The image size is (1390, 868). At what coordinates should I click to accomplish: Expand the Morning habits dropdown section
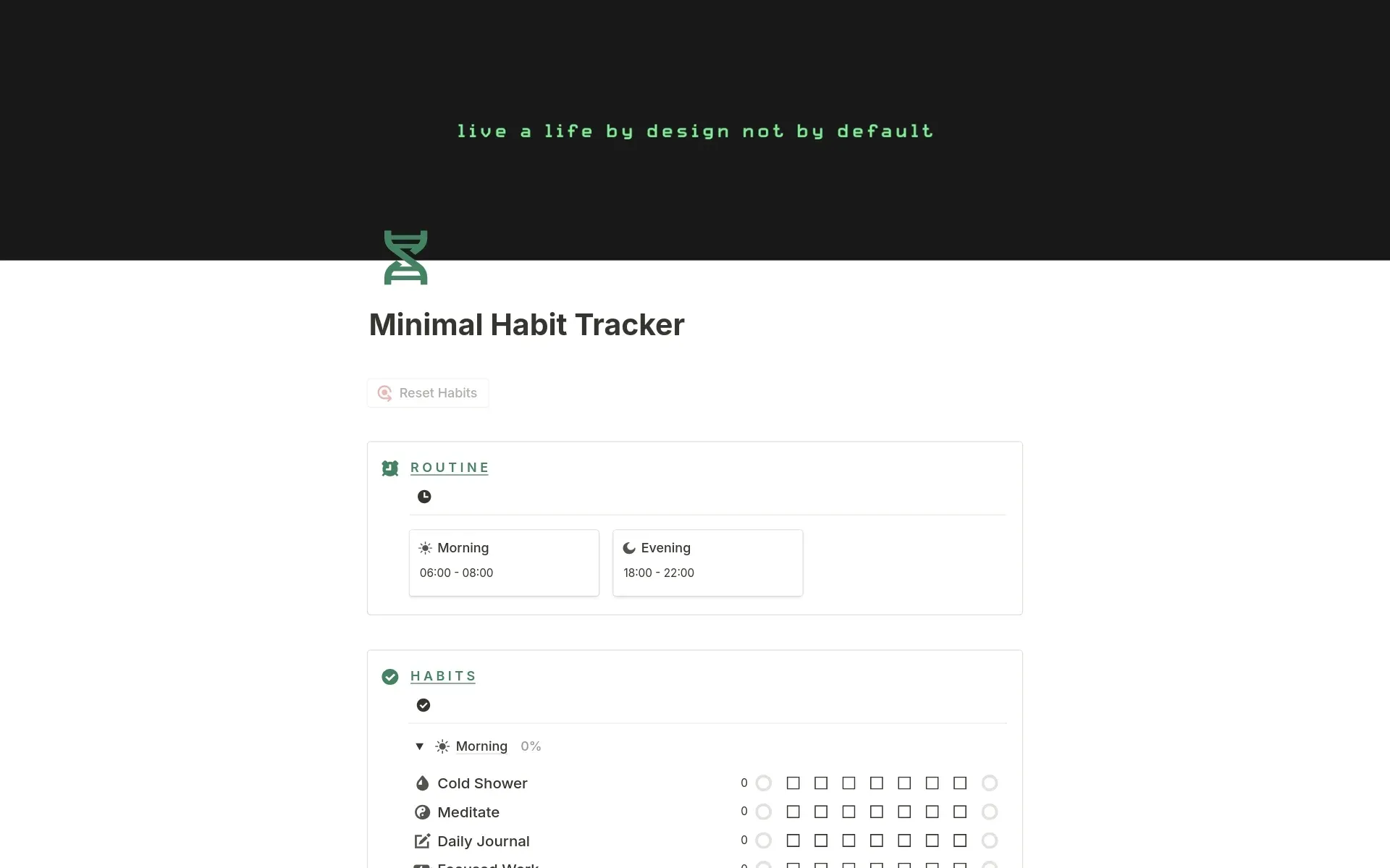click(x=420, y=746)
